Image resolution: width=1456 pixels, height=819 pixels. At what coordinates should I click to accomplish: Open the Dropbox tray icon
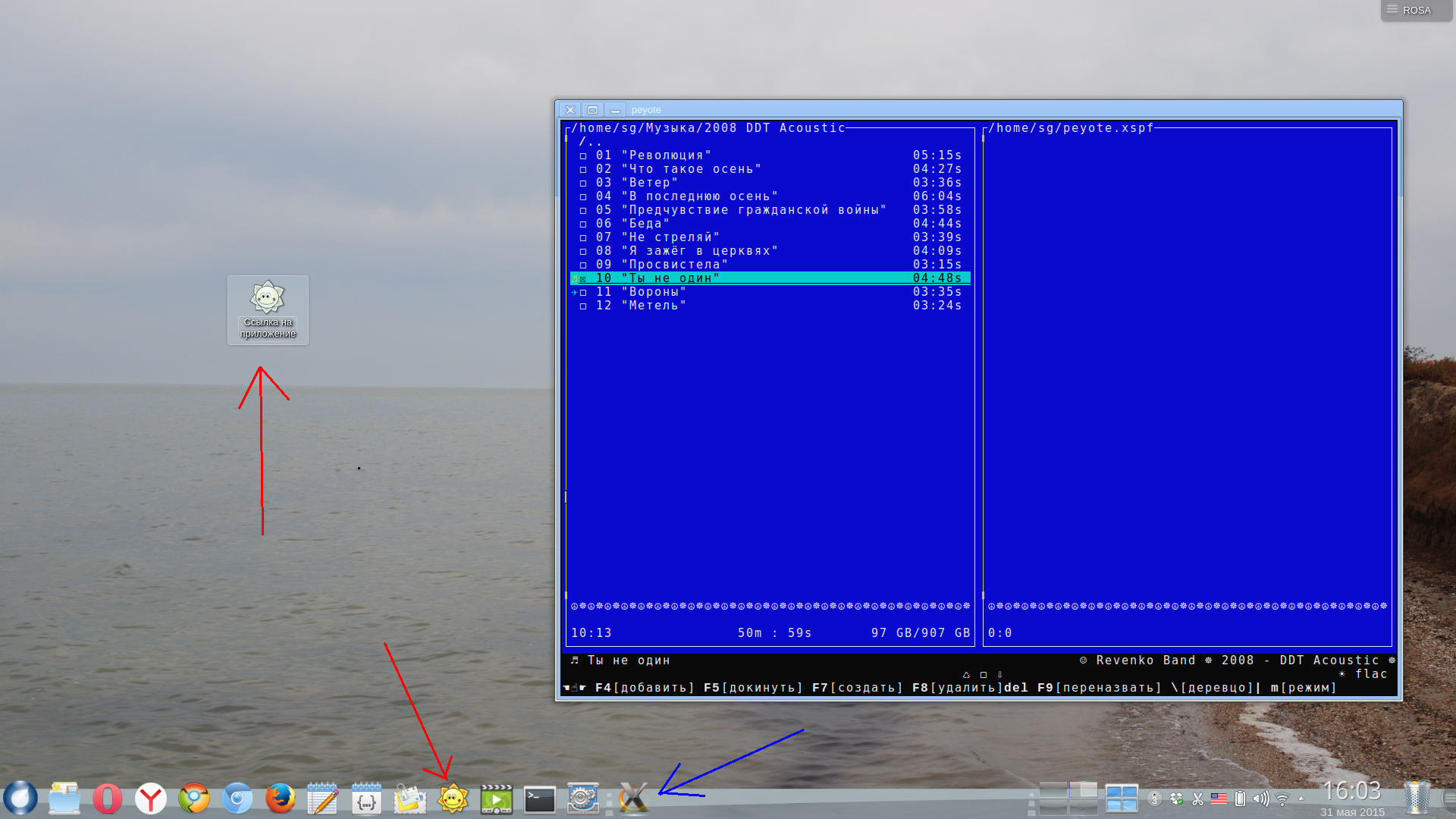[1176, 799]
